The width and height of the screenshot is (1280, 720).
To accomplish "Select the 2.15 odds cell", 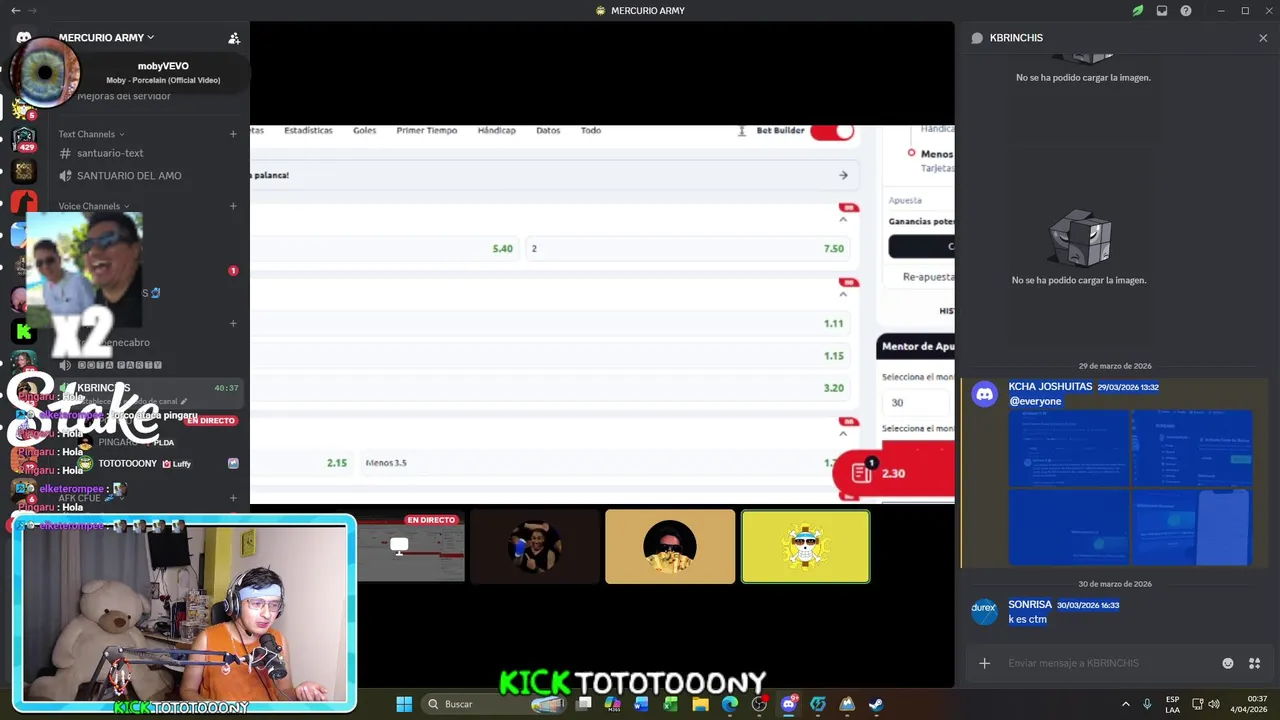I will click(x=303, y=463).
